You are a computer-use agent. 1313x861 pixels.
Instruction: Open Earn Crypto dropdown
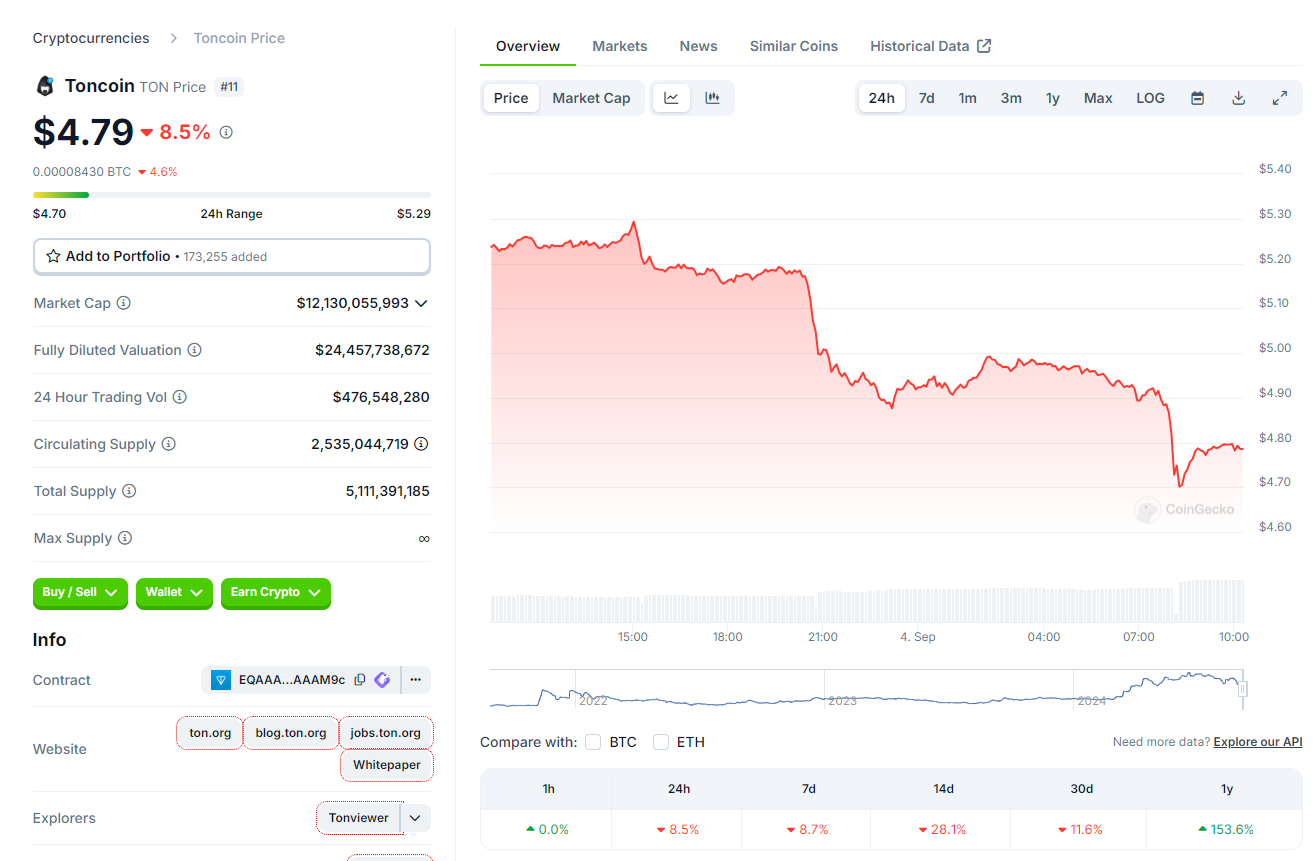(276, 593)
